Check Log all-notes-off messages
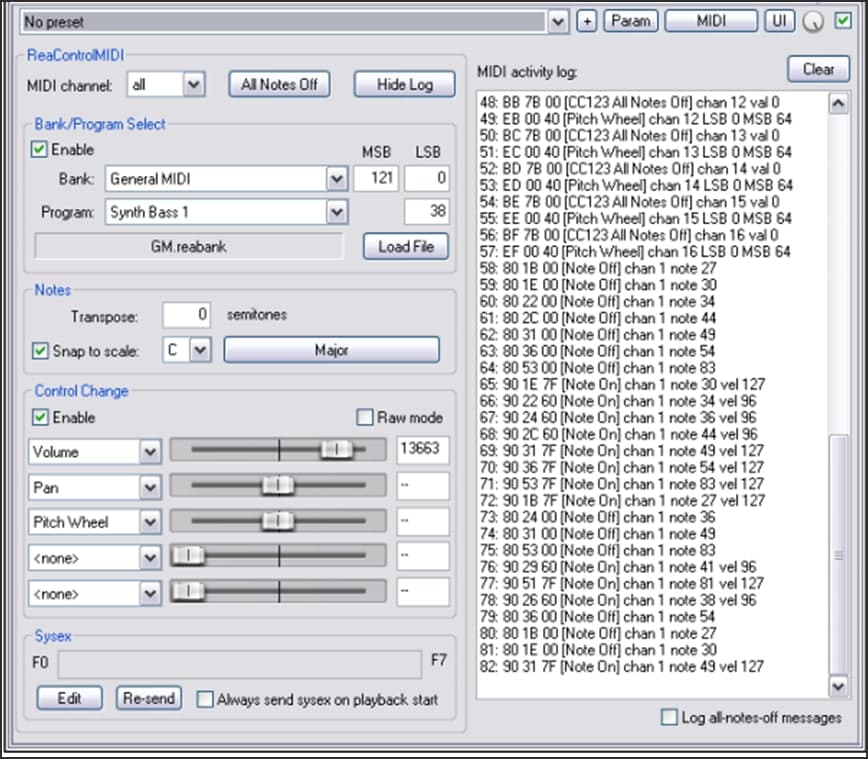This screenshot has width=868, height=759. pos(669,717)
